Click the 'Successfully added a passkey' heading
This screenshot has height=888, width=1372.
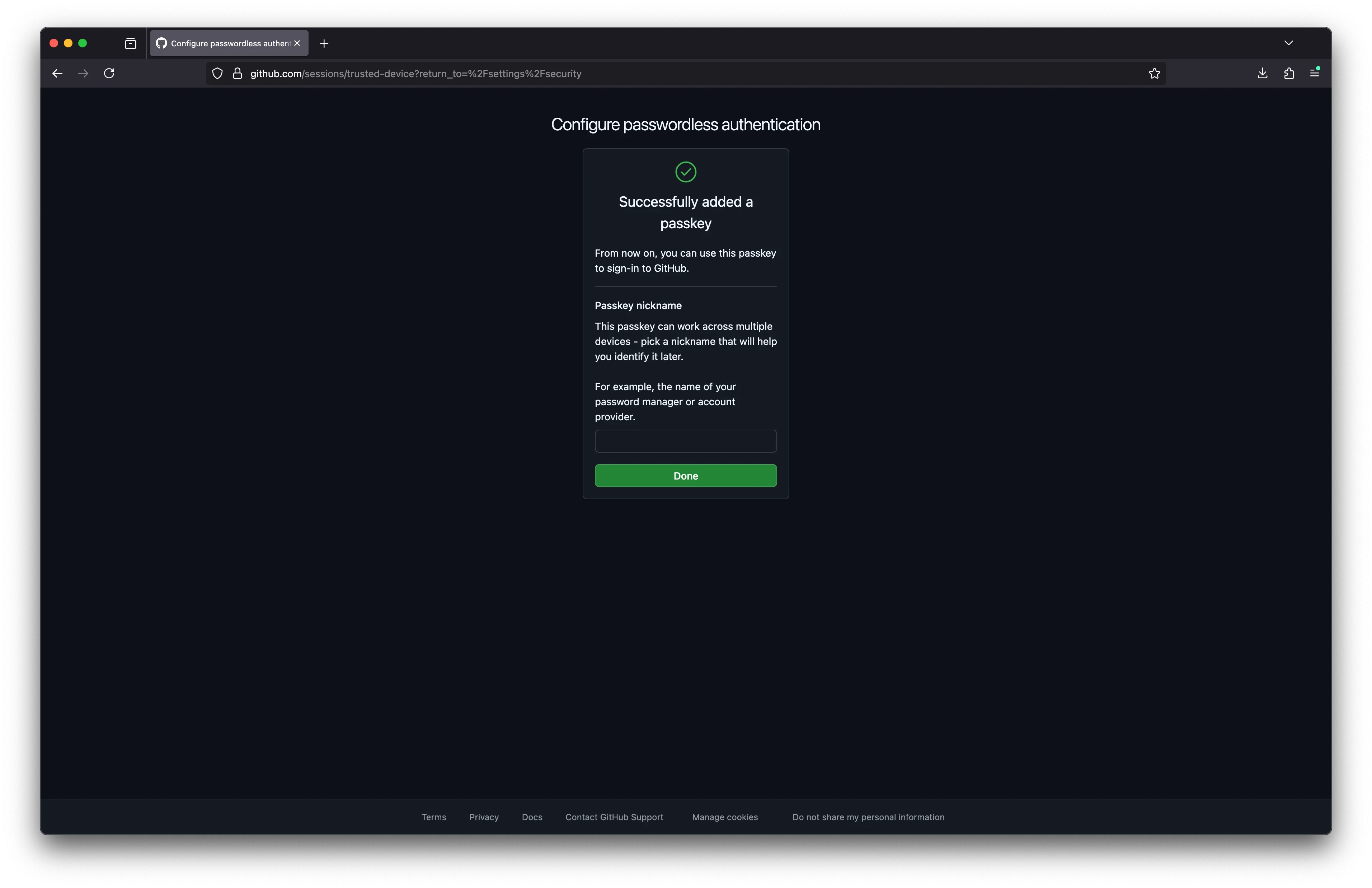685,212
